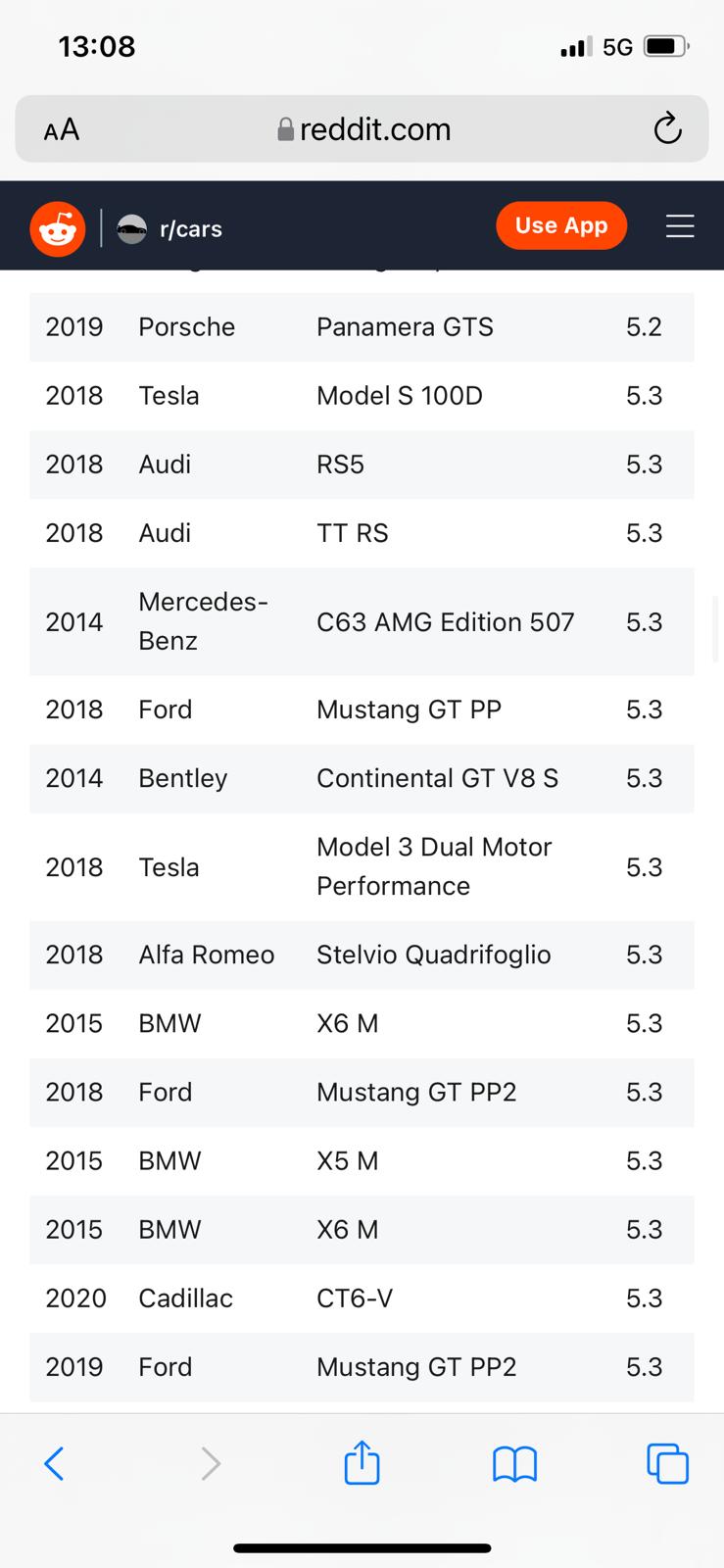Tap the lock icon in address bar
The image size is (724, 1568).
[x=286, y=129]
